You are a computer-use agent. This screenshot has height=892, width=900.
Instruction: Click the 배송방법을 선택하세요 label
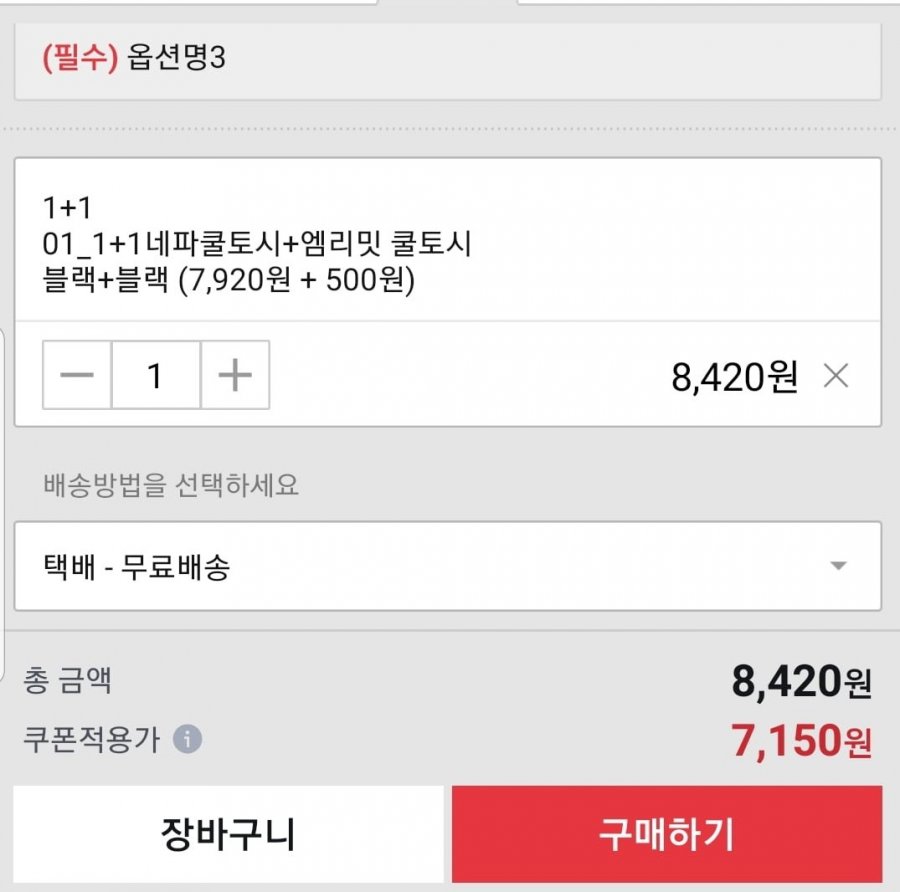click(x=171, y=485)
